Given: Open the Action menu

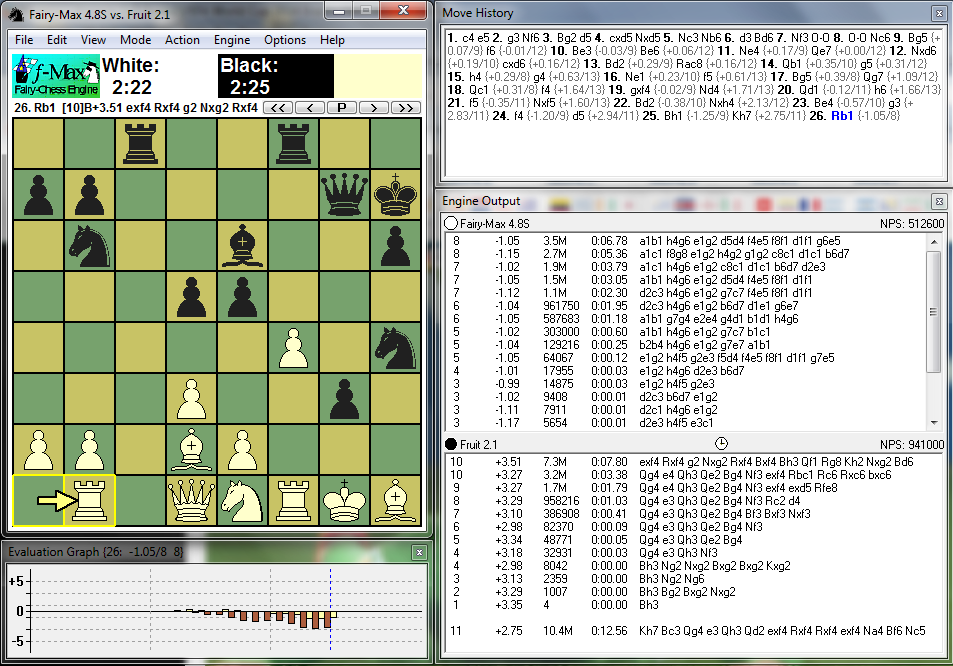Looking at the screenshot, I should pyautogui.click(x=182, y=40).
